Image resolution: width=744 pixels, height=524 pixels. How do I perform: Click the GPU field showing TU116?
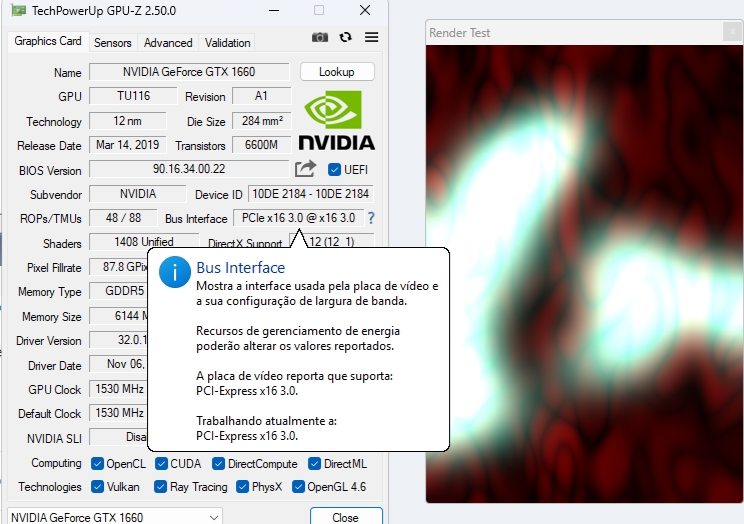coord(133,96)
